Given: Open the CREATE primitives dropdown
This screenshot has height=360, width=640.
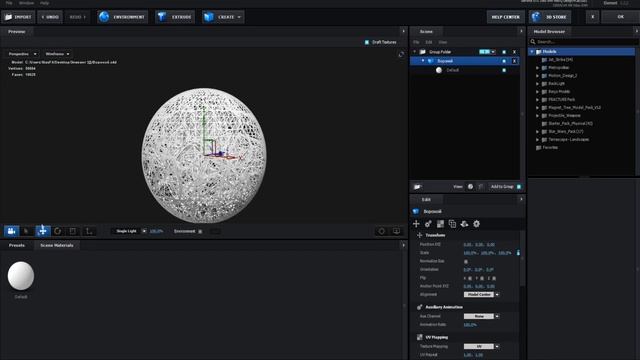Looking at the screenshot, I should (223, 17).
